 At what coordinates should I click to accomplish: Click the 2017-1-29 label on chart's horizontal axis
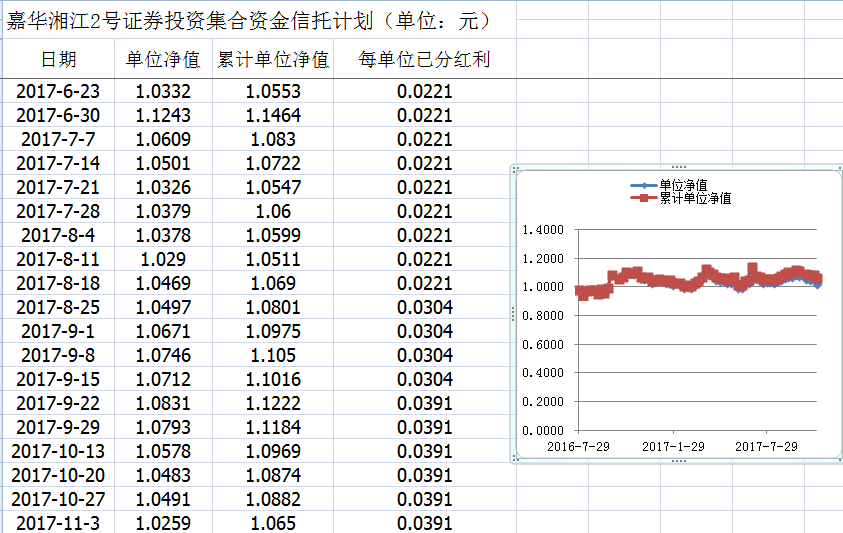(672, 446)
